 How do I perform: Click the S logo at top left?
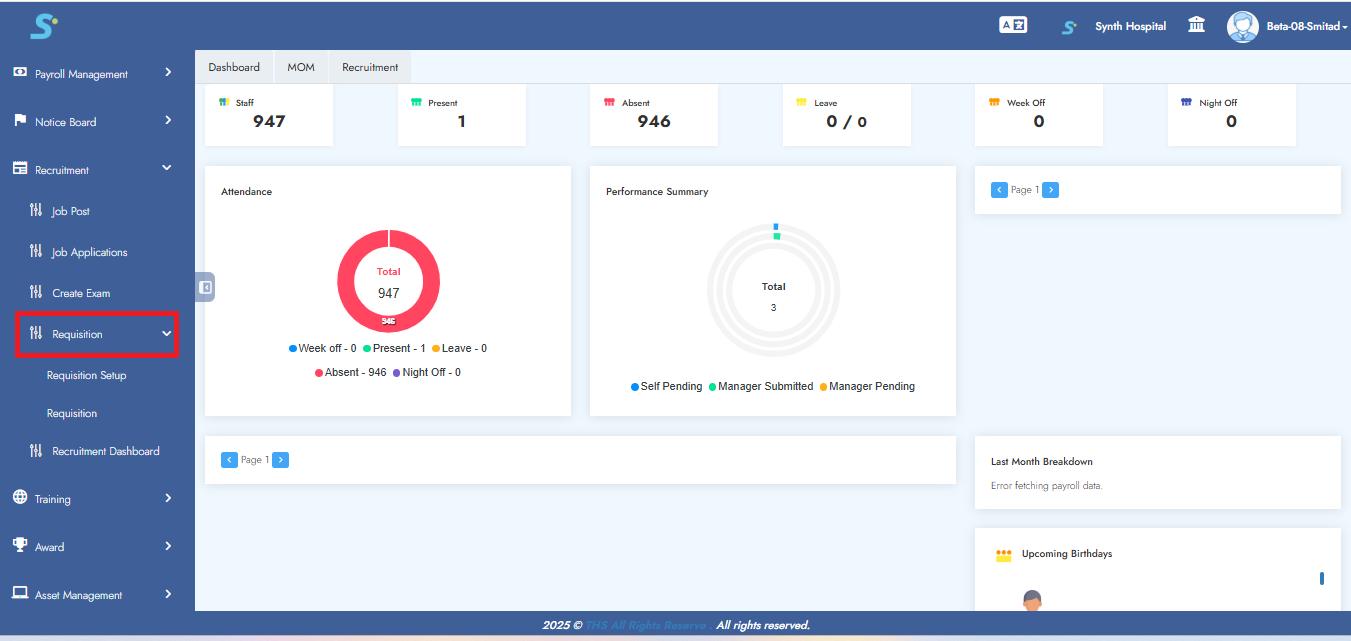(x=43, y=26)
